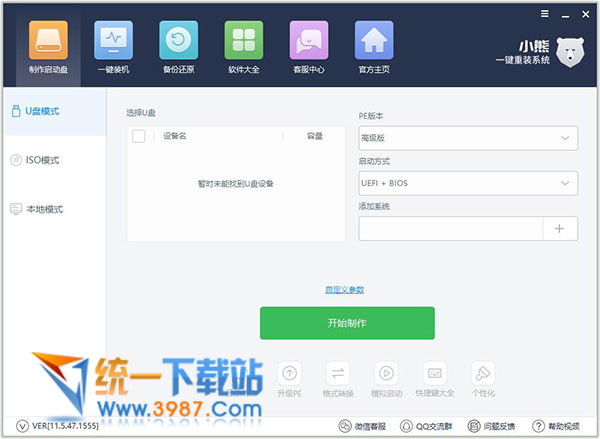This screenshot has width=600, height=439.
Task: Open 帮助视频 help video
Action: click(556, 426)
